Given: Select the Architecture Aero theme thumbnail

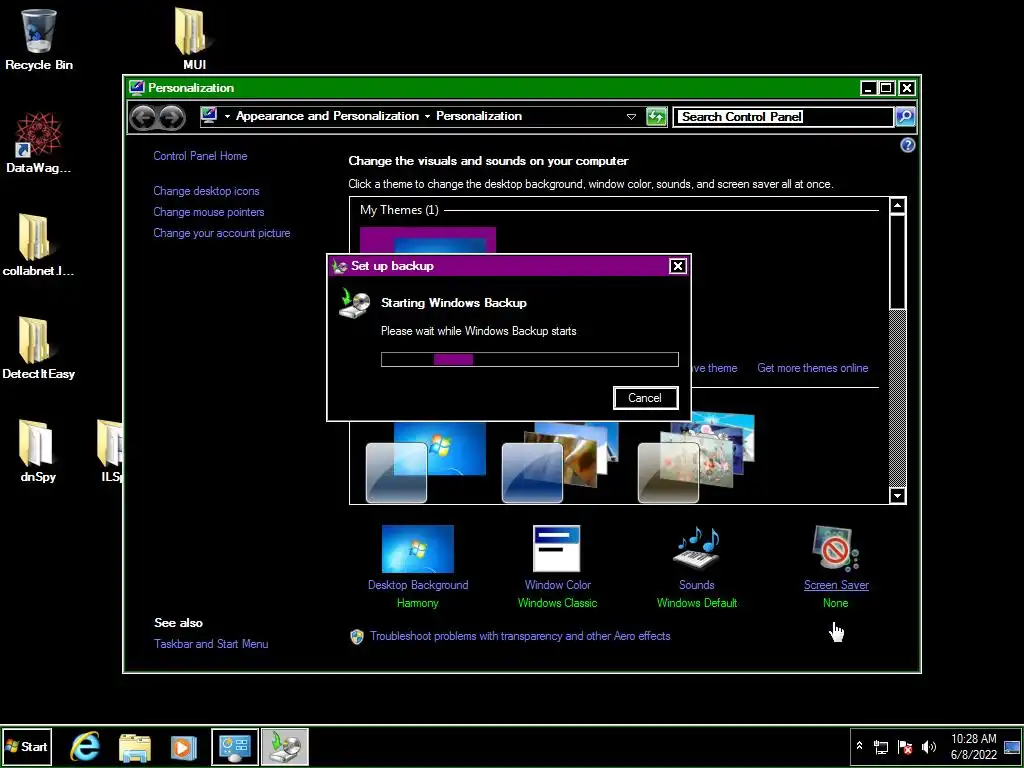Looking at the screenshot, I should point(560,462).
